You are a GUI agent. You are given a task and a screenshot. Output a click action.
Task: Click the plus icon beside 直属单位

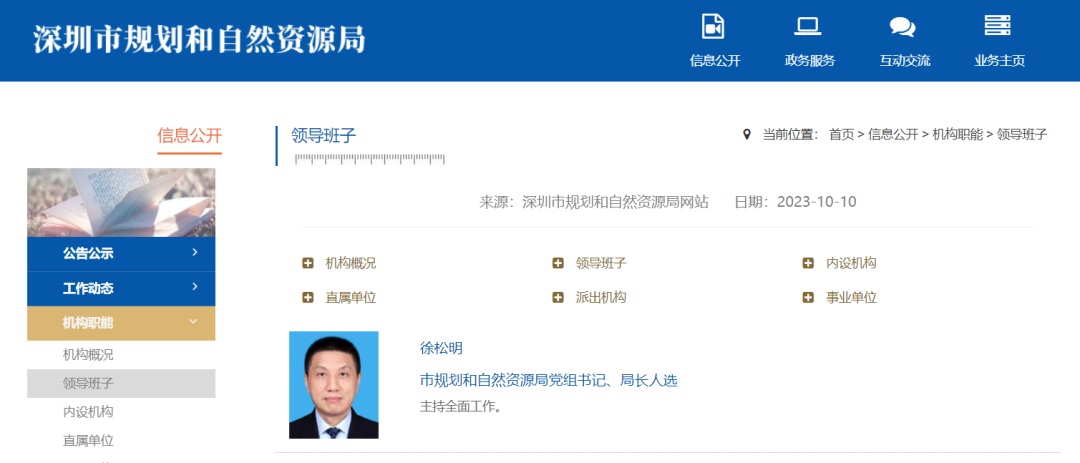point(308,298)
